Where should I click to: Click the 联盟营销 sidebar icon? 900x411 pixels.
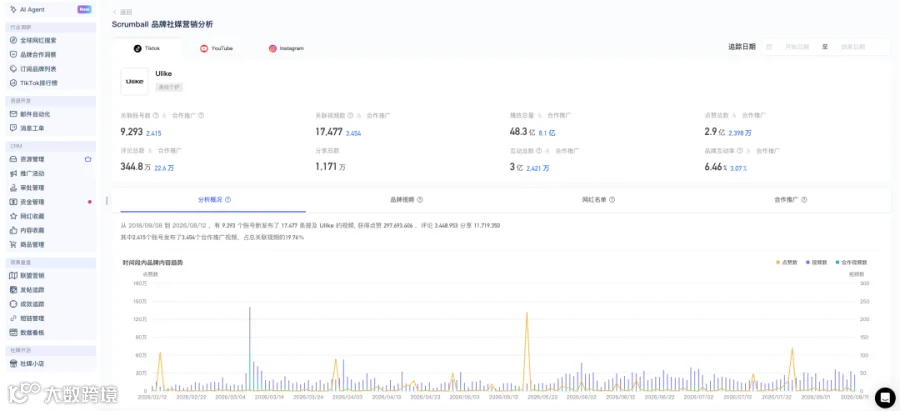click(x=14, y=276)
